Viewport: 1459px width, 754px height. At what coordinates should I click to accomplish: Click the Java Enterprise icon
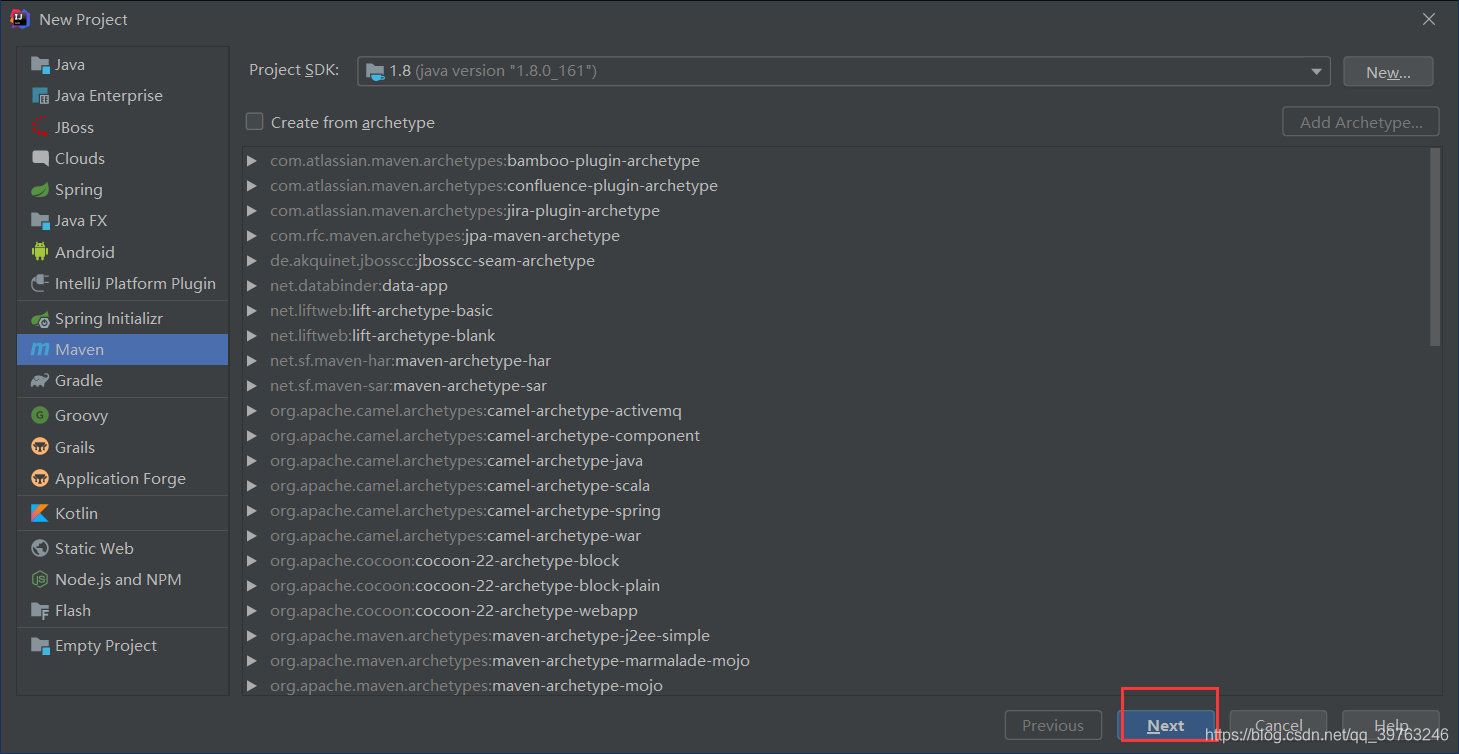[x=40, y=96]
